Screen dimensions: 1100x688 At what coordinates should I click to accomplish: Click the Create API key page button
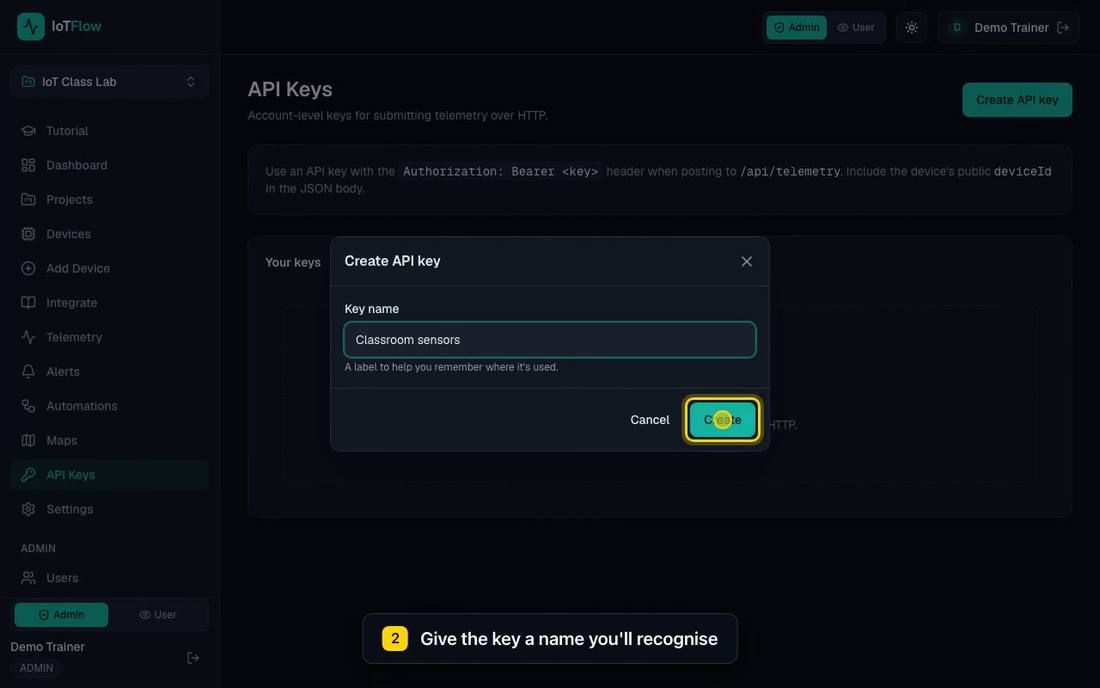(1017, 100)
